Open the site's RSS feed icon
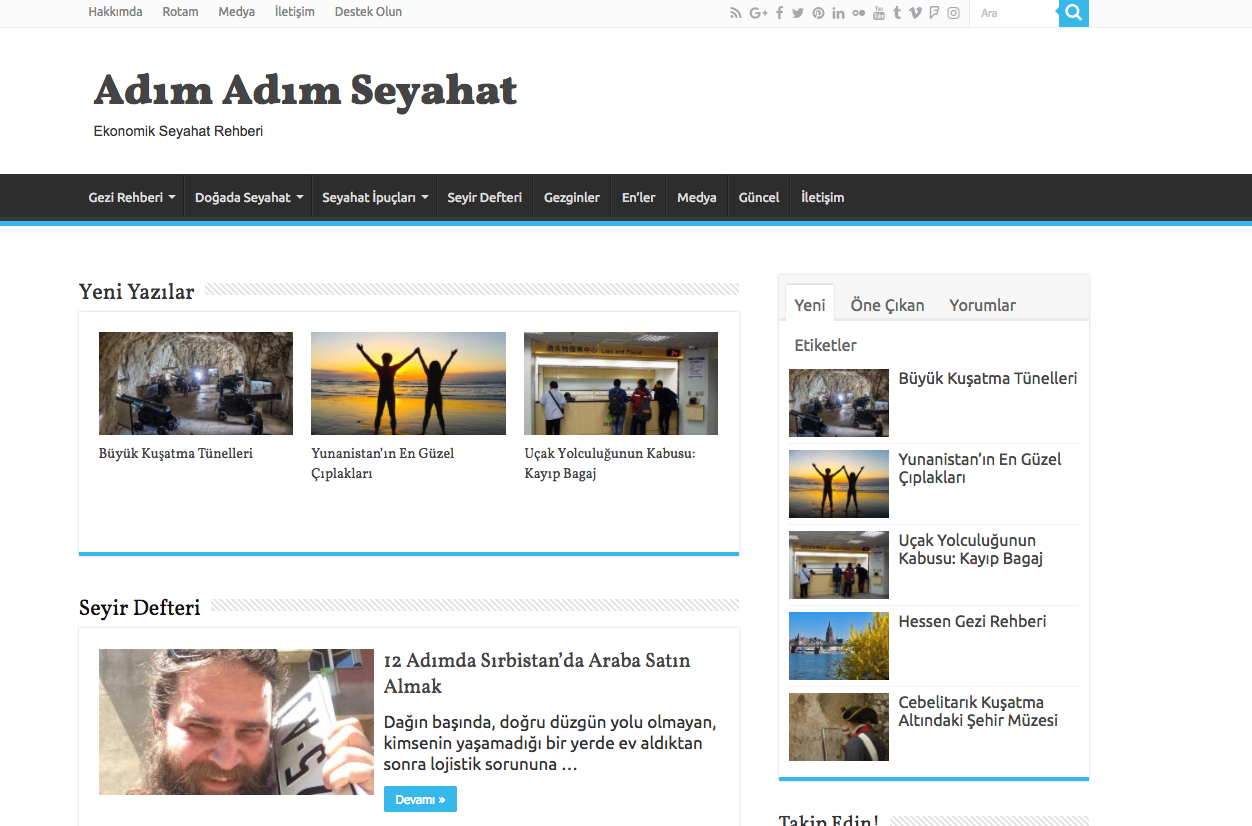Screen dimensions: 1252x826 736,13
